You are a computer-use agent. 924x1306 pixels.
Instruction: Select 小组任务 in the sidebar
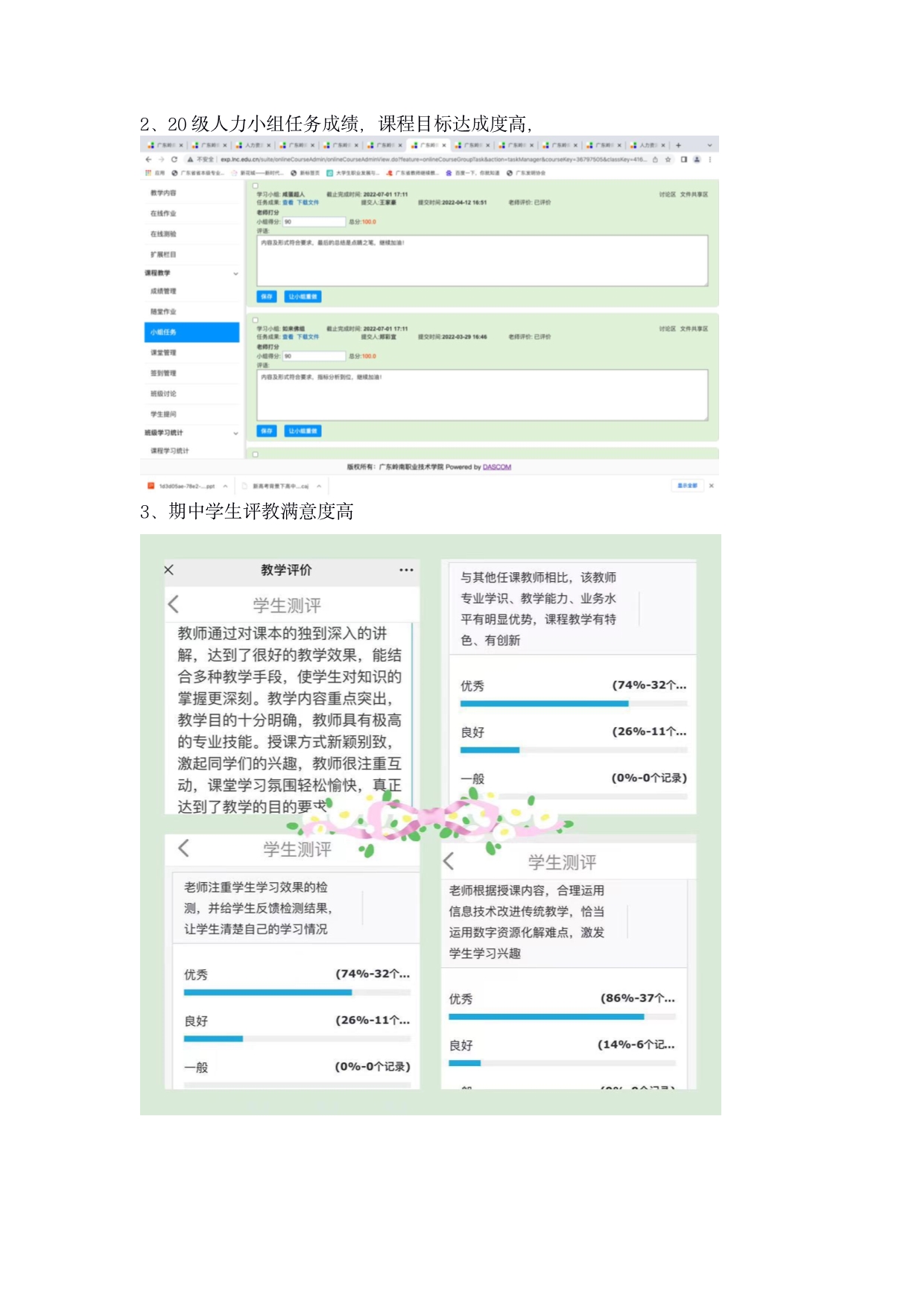192,332
